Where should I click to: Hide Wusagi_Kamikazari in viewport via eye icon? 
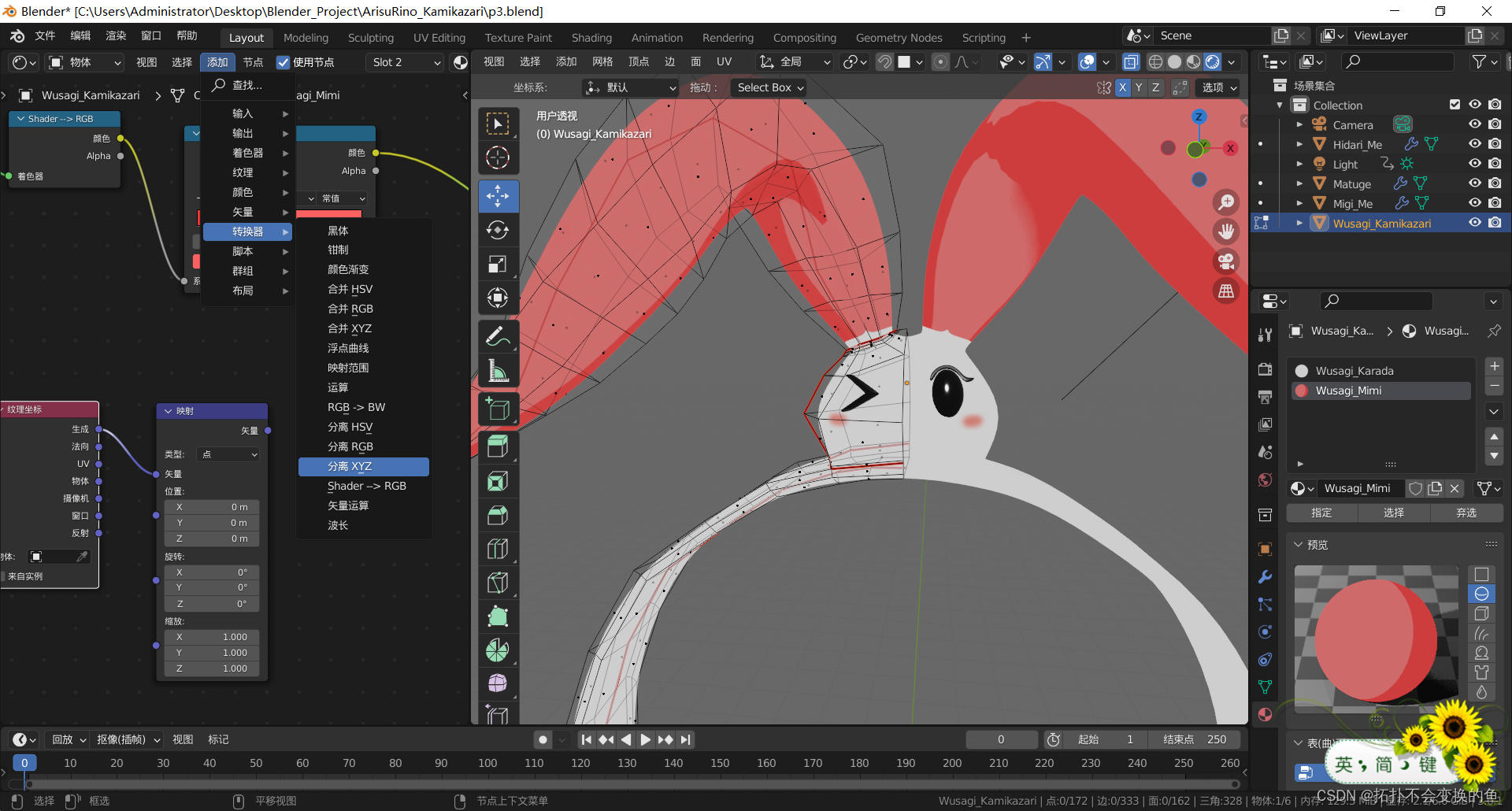tap(1475, 223)
